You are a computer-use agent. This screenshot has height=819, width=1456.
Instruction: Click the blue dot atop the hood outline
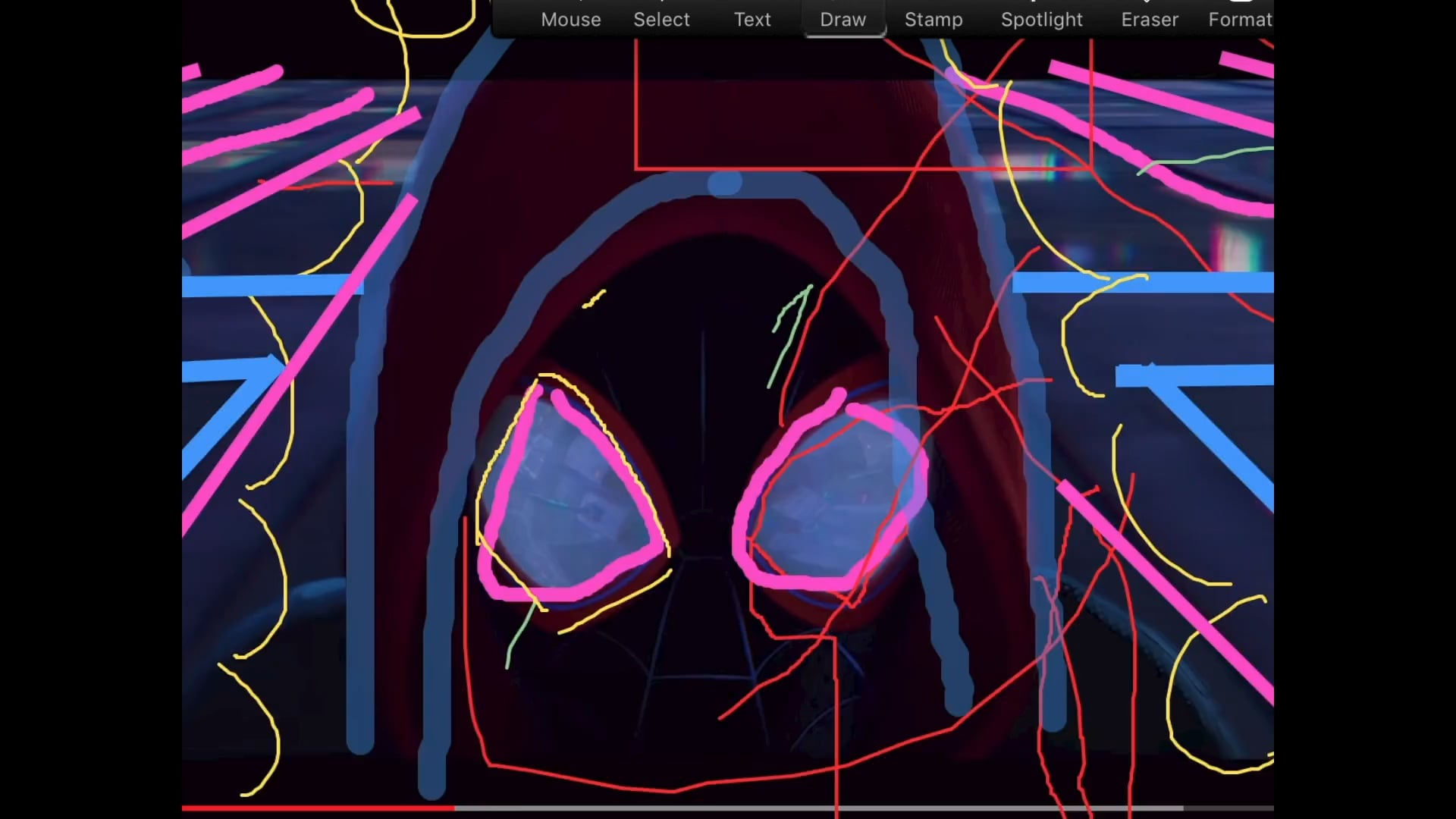(x=724, y=184)
